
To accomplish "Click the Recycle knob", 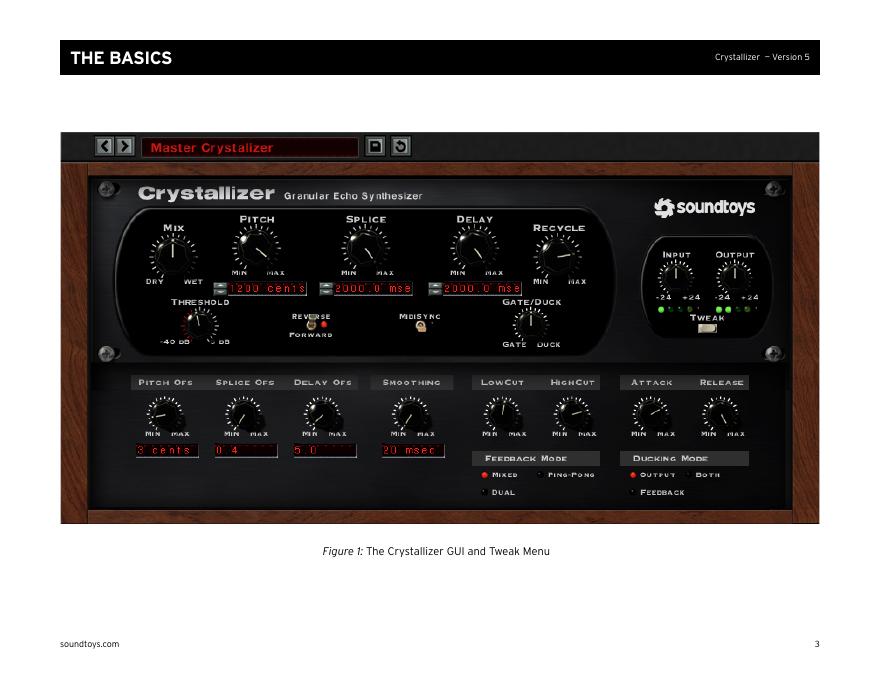I will pos(557,255).
